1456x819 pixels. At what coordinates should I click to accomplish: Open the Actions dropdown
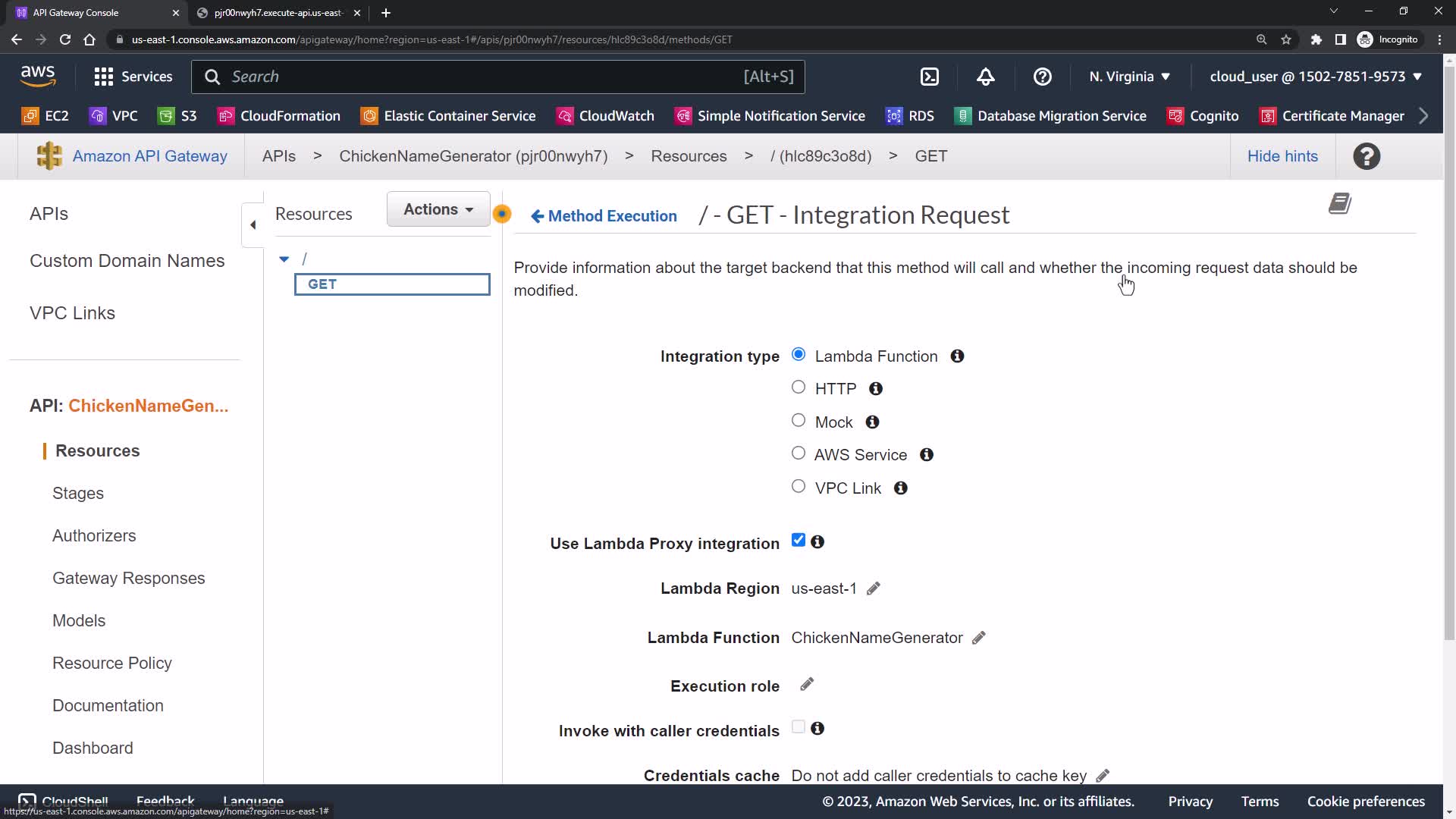pyautogui.click(x=438, y=209)
